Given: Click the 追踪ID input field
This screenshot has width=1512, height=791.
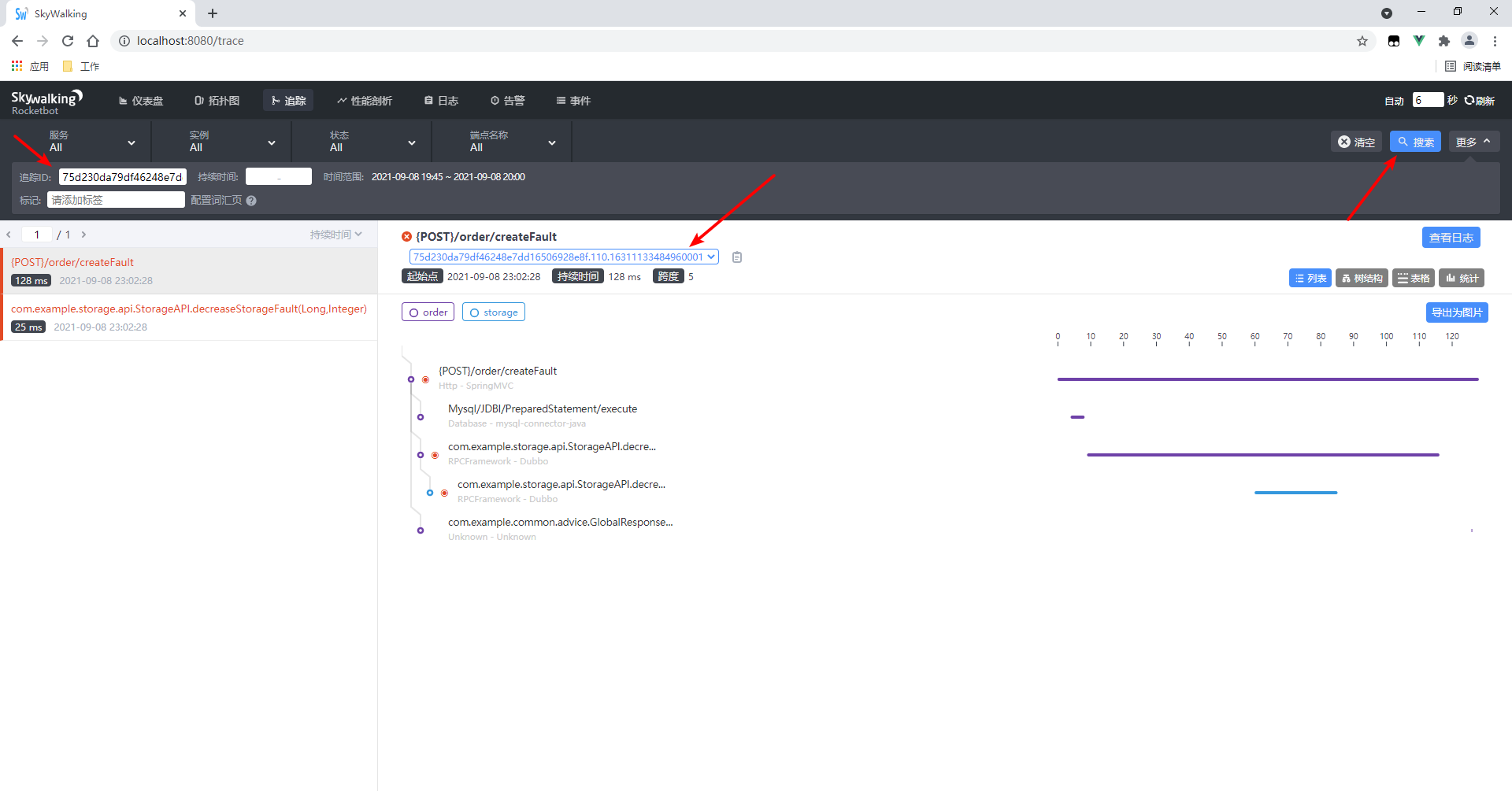Looking at the screenshot, I should pos(122,177).
